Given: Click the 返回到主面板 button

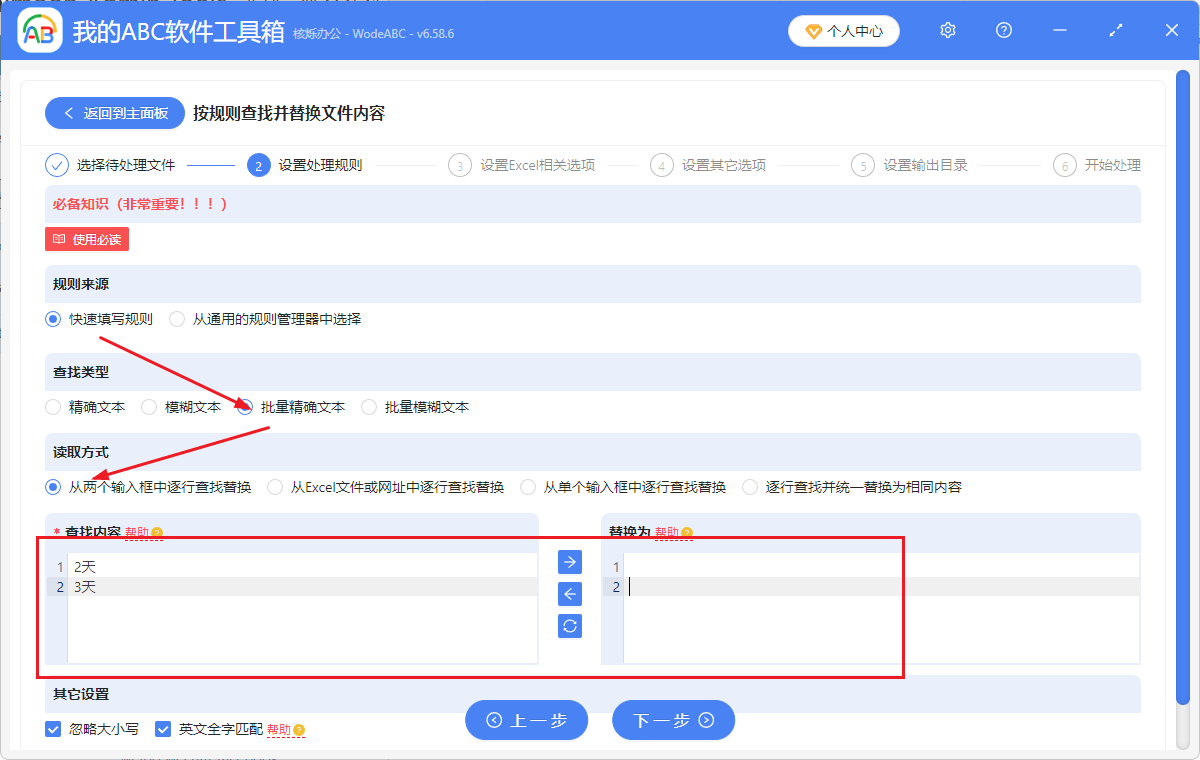Looking at the screenshot, I should [114, 113].
